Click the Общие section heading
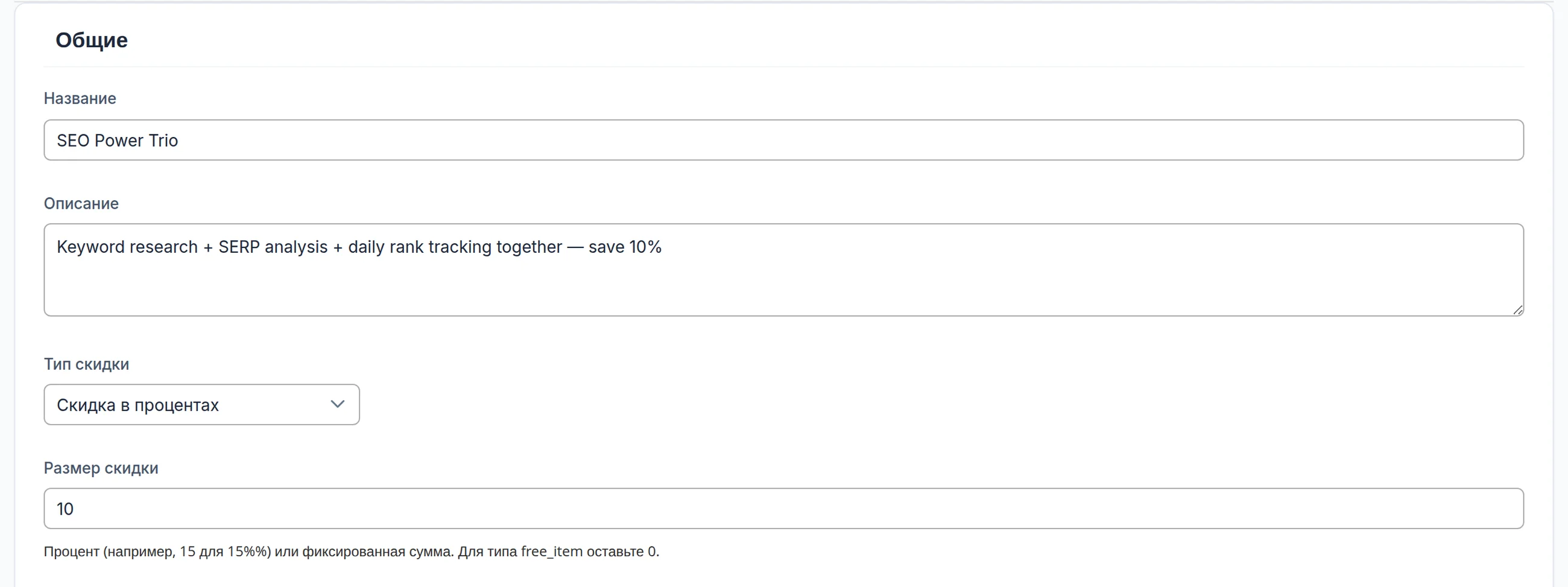 click(91, 40)
